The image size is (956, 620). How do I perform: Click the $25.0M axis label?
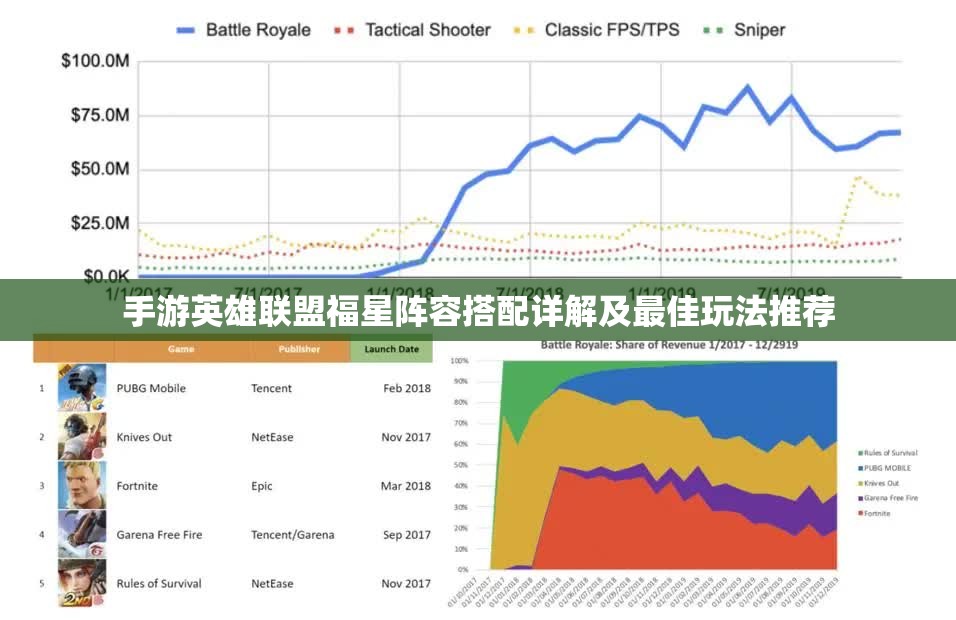point(101,223)
